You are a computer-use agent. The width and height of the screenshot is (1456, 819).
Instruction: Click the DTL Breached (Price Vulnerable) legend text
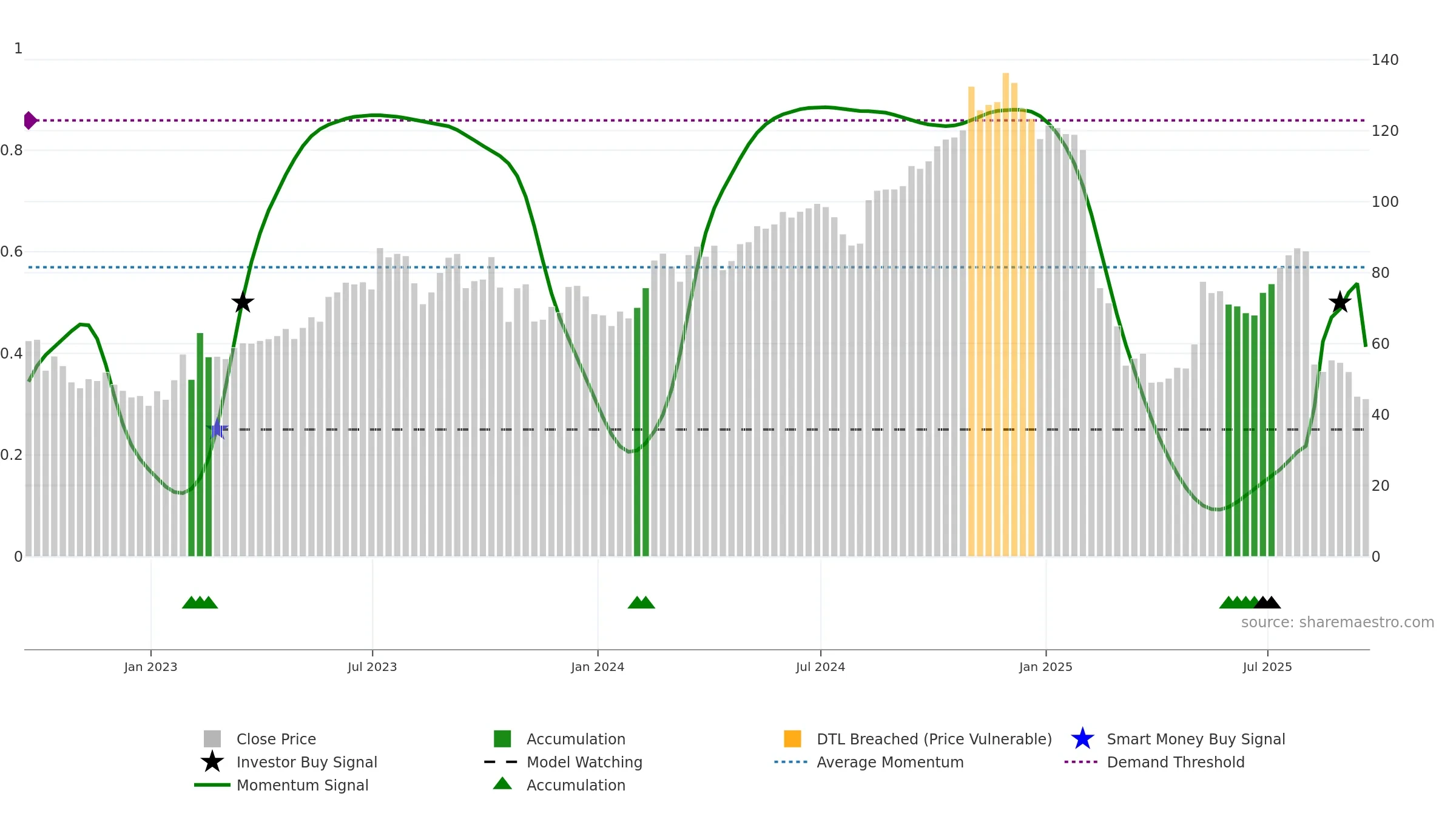coord(934,739)
